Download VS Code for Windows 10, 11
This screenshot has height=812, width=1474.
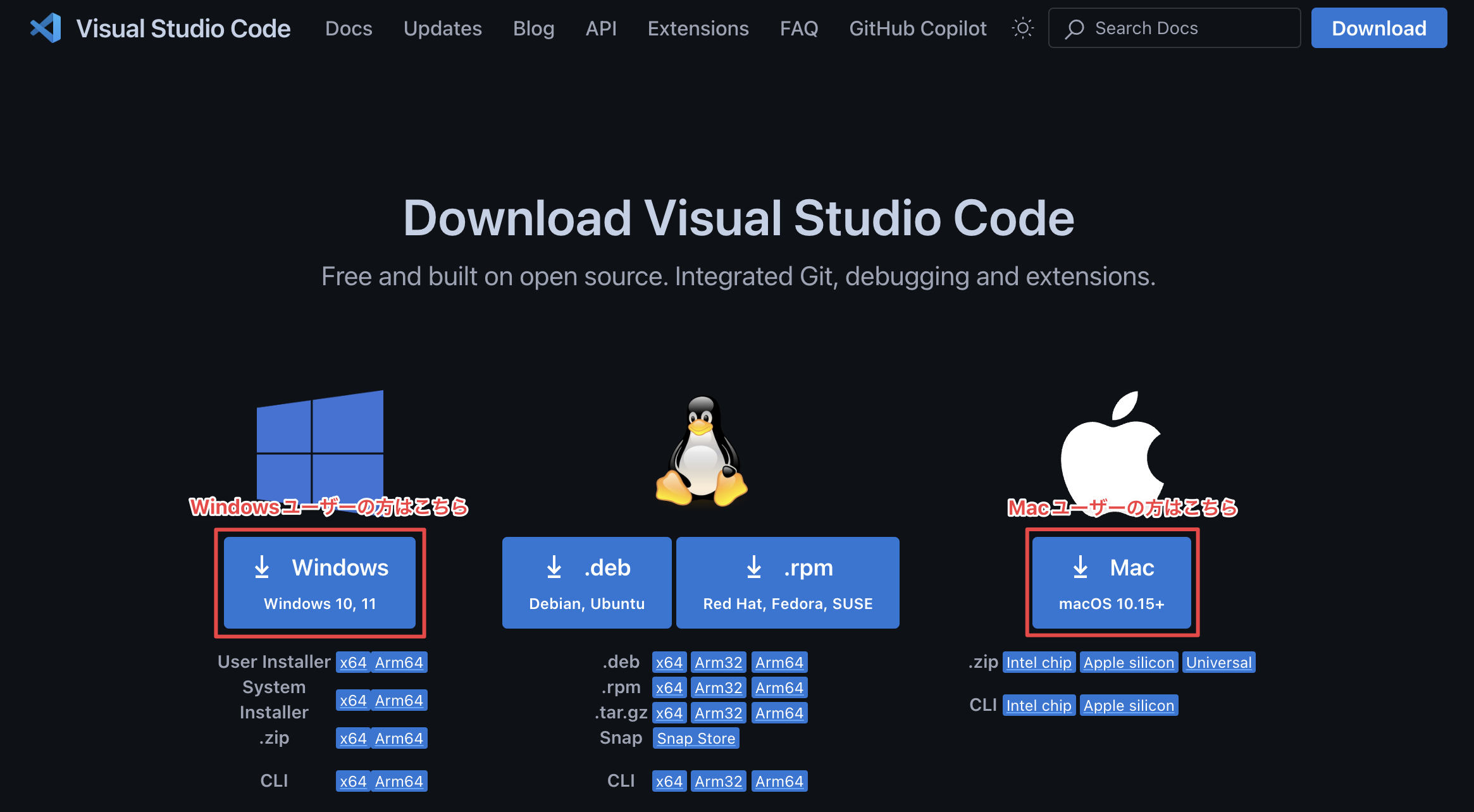click(x=321, y=582)
